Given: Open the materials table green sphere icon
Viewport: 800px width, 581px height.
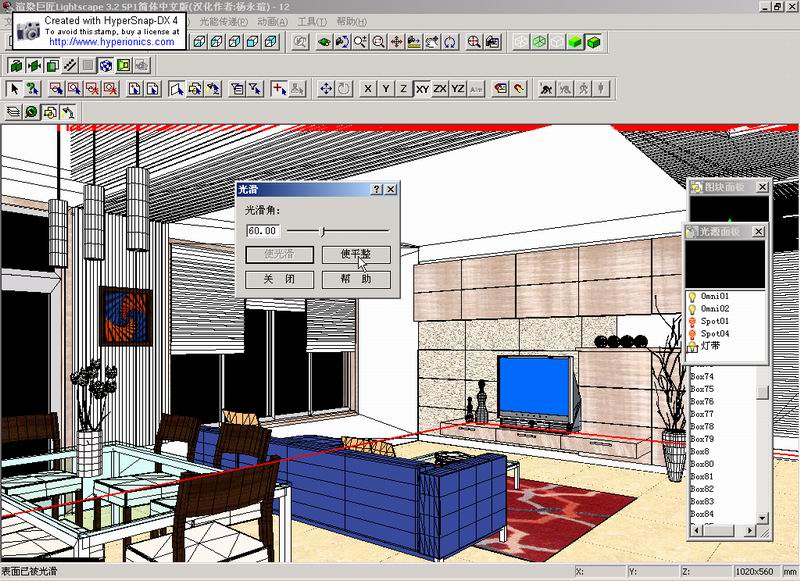Looking at the screenshot, I should [x=31, y=112].
